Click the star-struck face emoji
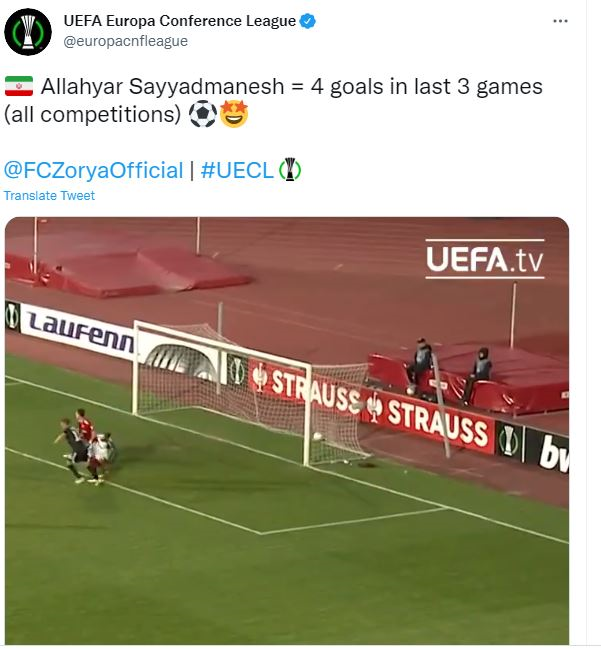601x649 pixels. click(x=234, y=114)
